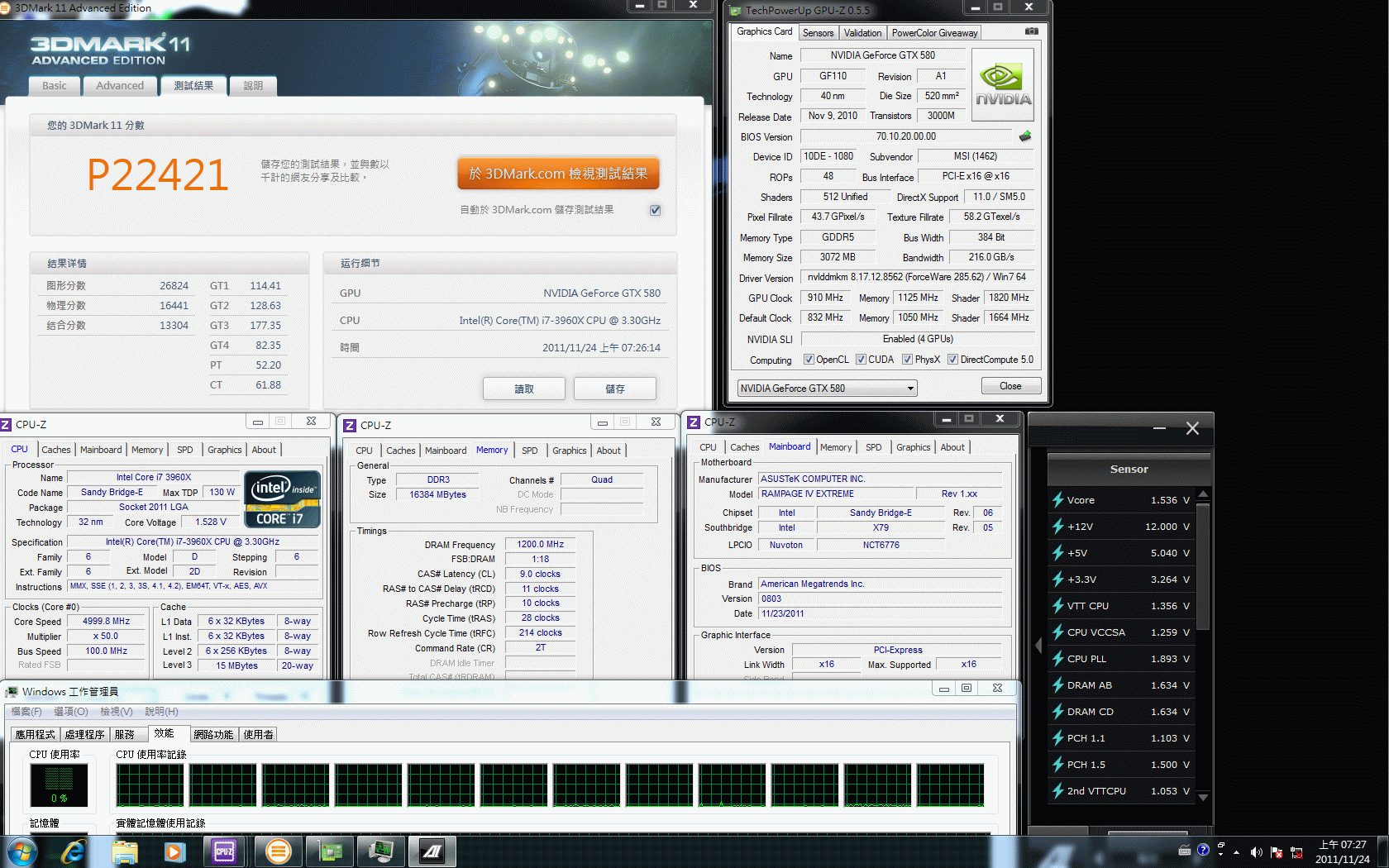Click the Close button in GPU-Z
Image resolution: width=1389 pixels, height=868 pixels.
1010,386
